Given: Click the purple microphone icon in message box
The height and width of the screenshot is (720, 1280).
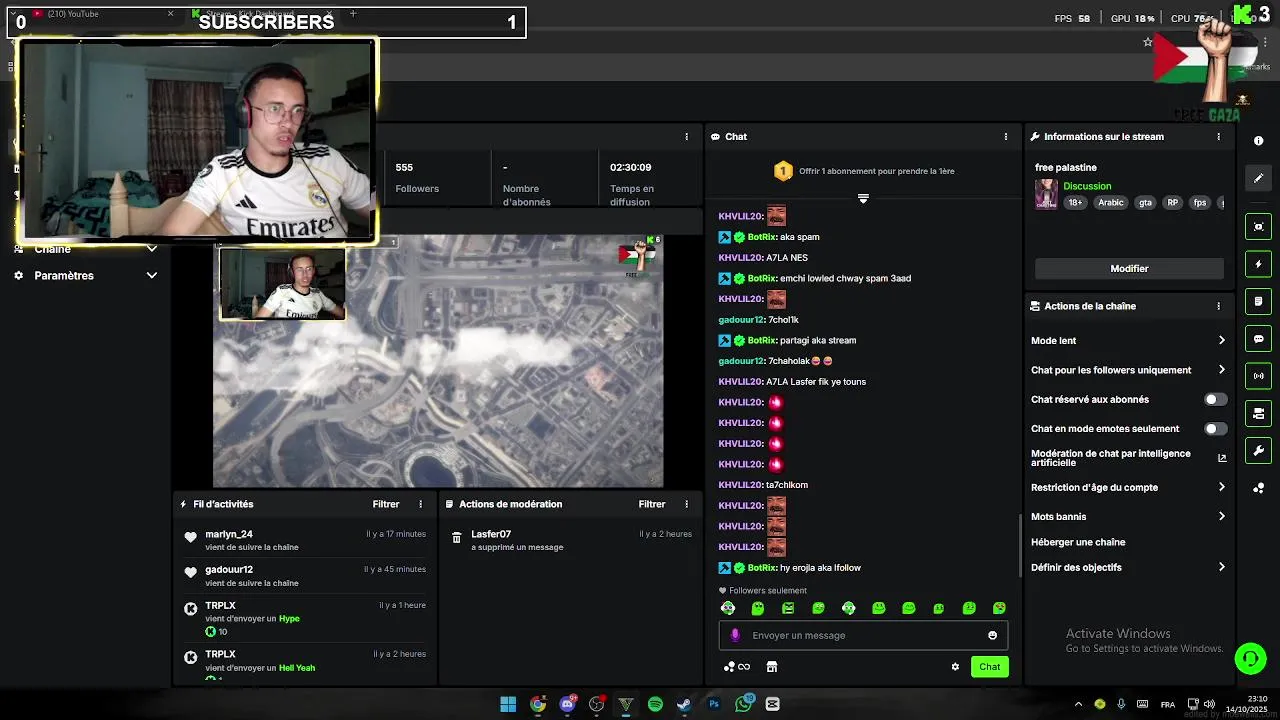Looking at the screenshot, I should pyautogui.click(x=735, y=635).
